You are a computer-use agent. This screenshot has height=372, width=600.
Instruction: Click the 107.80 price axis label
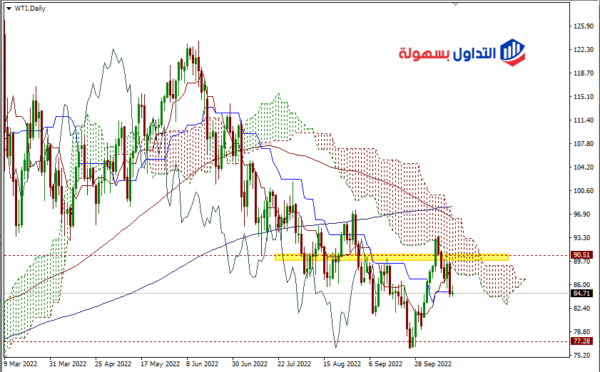[583, 144]
